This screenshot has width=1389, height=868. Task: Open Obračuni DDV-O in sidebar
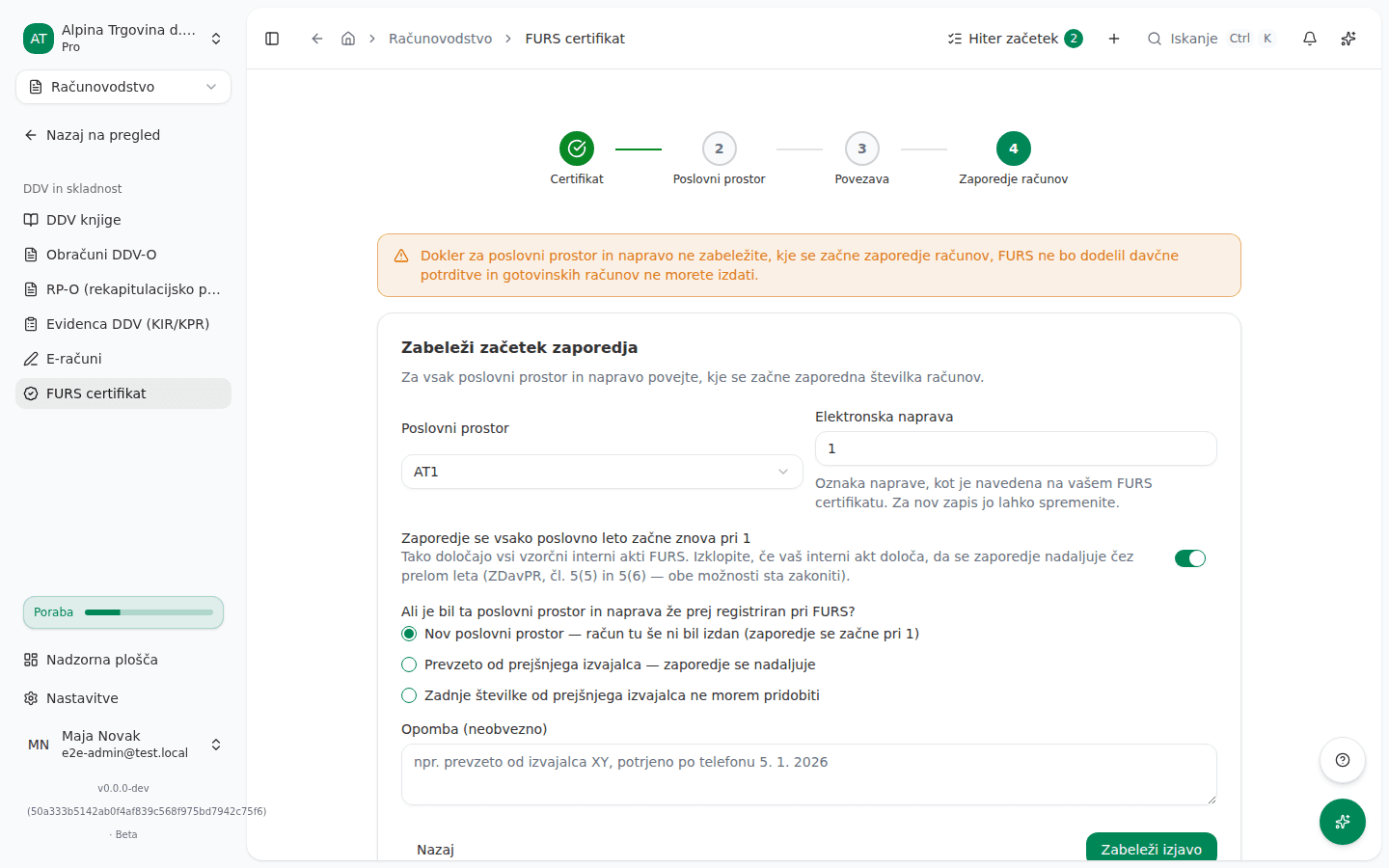click(x=123, y=255)
